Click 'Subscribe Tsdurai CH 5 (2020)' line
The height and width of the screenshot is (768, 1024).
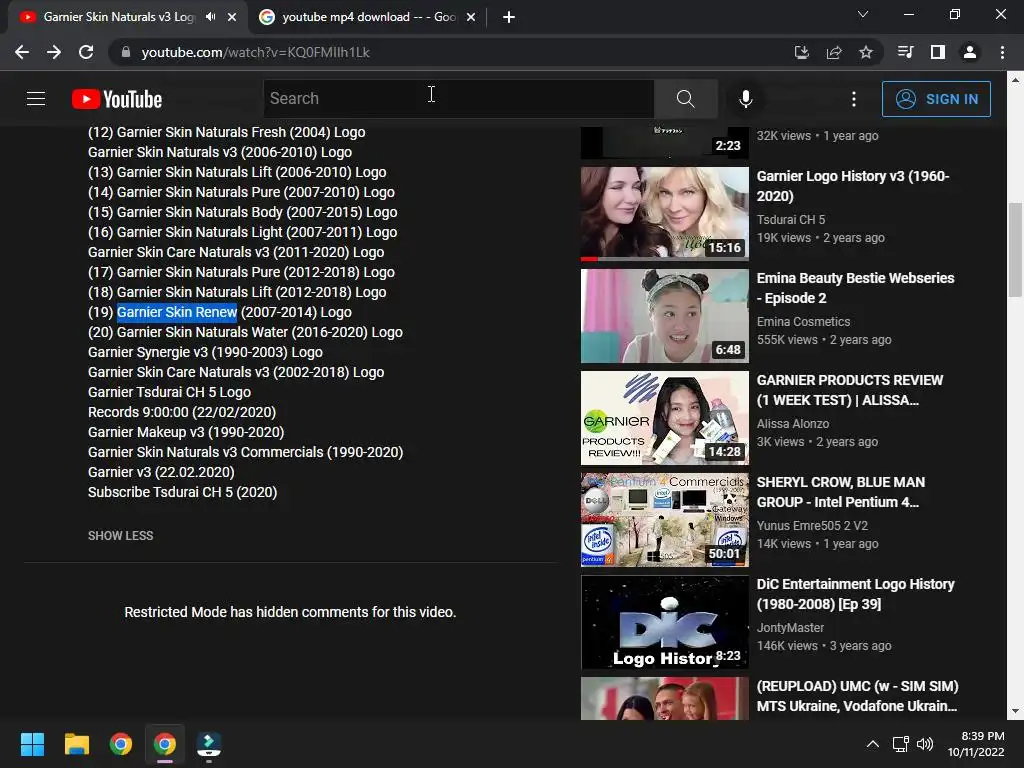point(182,492)
